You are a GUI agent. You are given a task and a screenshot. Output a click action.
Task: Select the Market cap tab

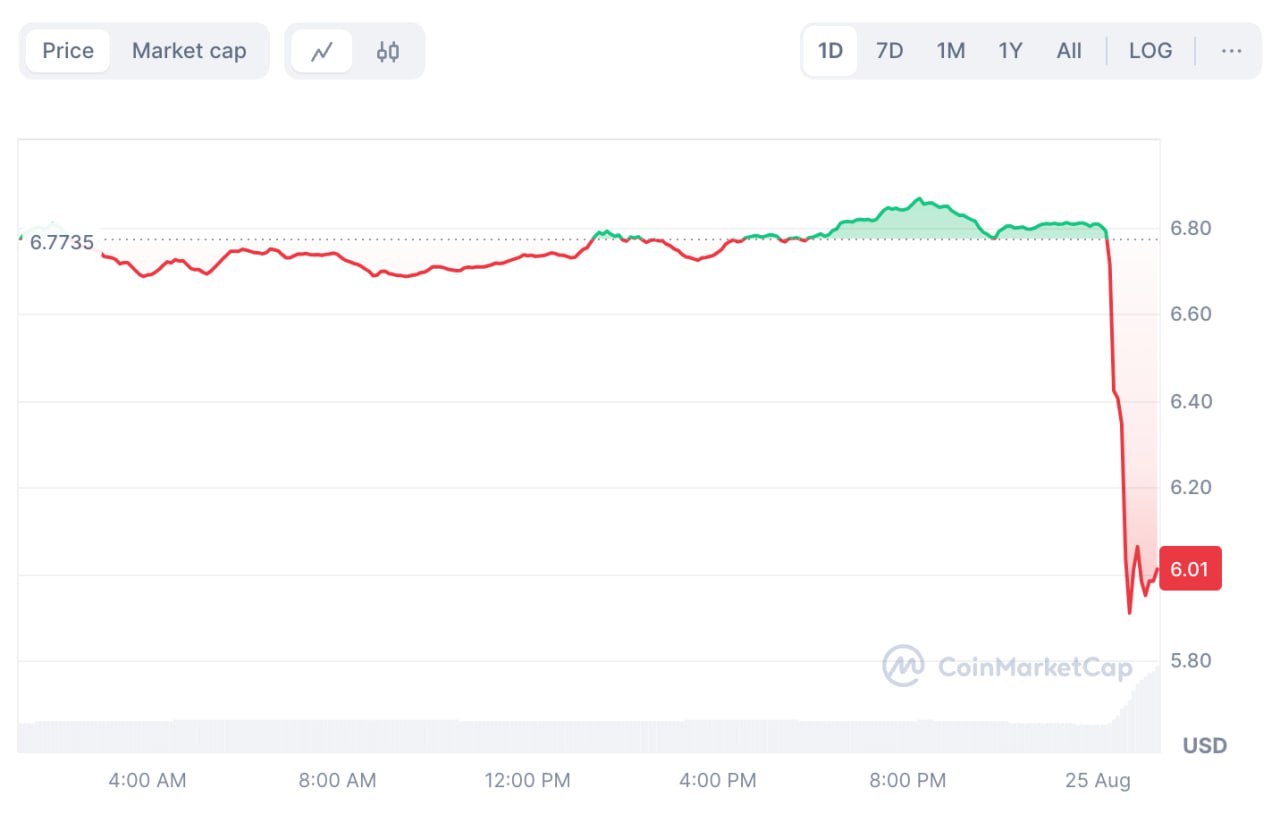189,51
